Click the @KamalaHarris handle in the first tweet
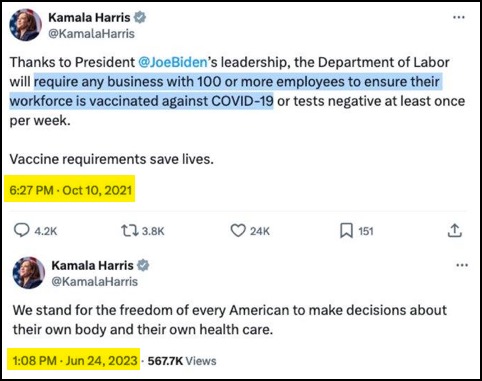 tap(91, 34)
